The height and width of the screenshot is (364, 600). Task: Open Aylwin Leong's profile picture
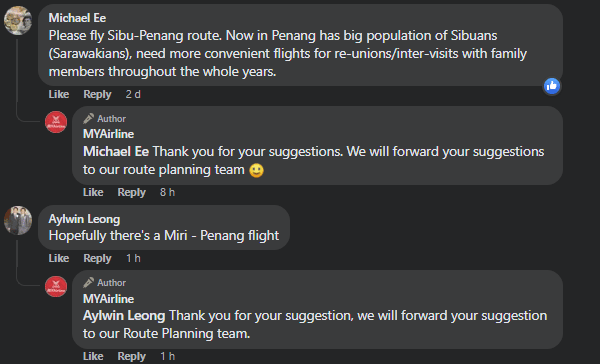tap(18, 221)
